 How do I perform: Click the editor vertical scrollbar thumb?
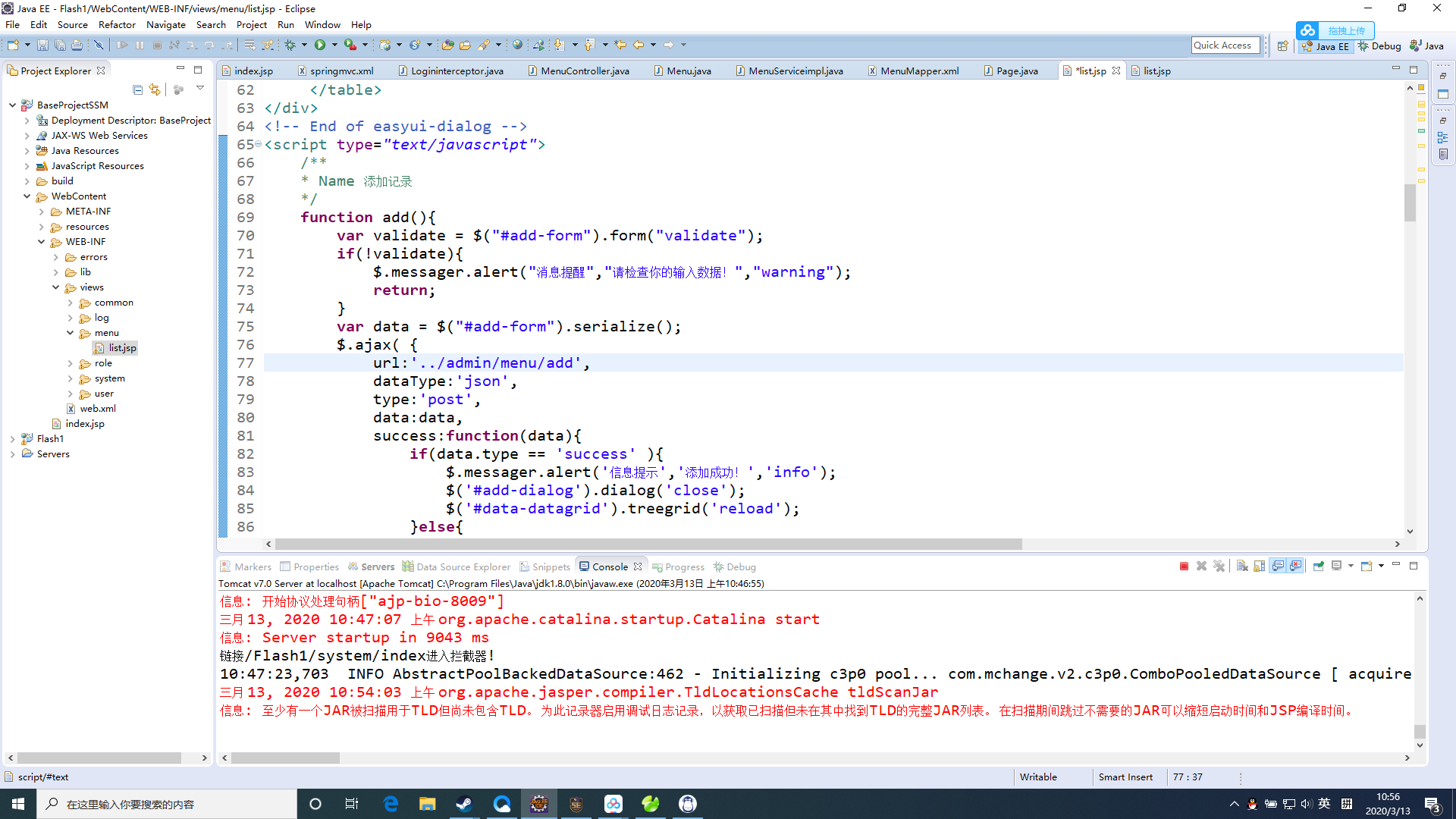[x=1410, y=202]
